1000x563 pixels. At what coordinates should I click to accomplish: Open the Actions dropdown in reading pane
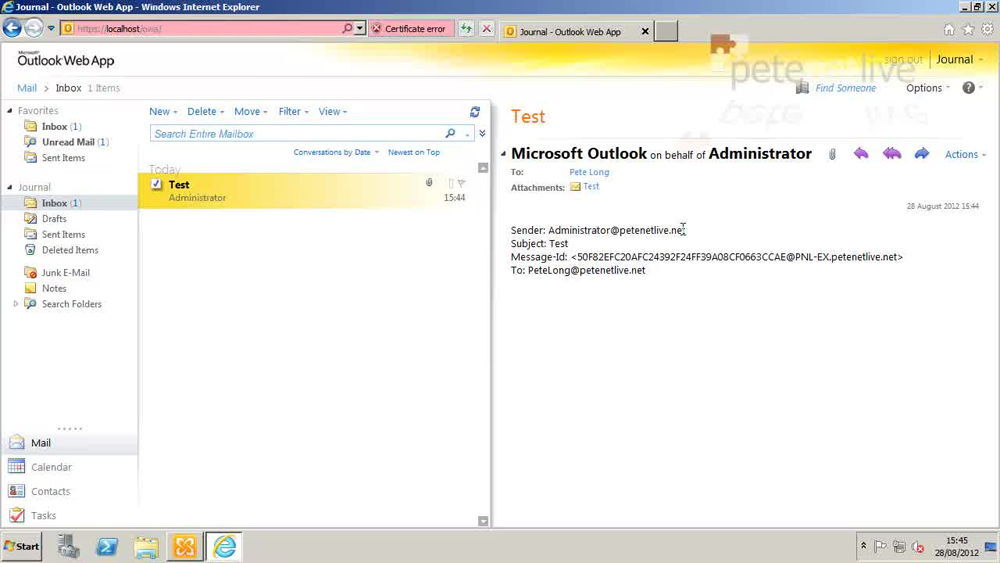tap(965, 154)
